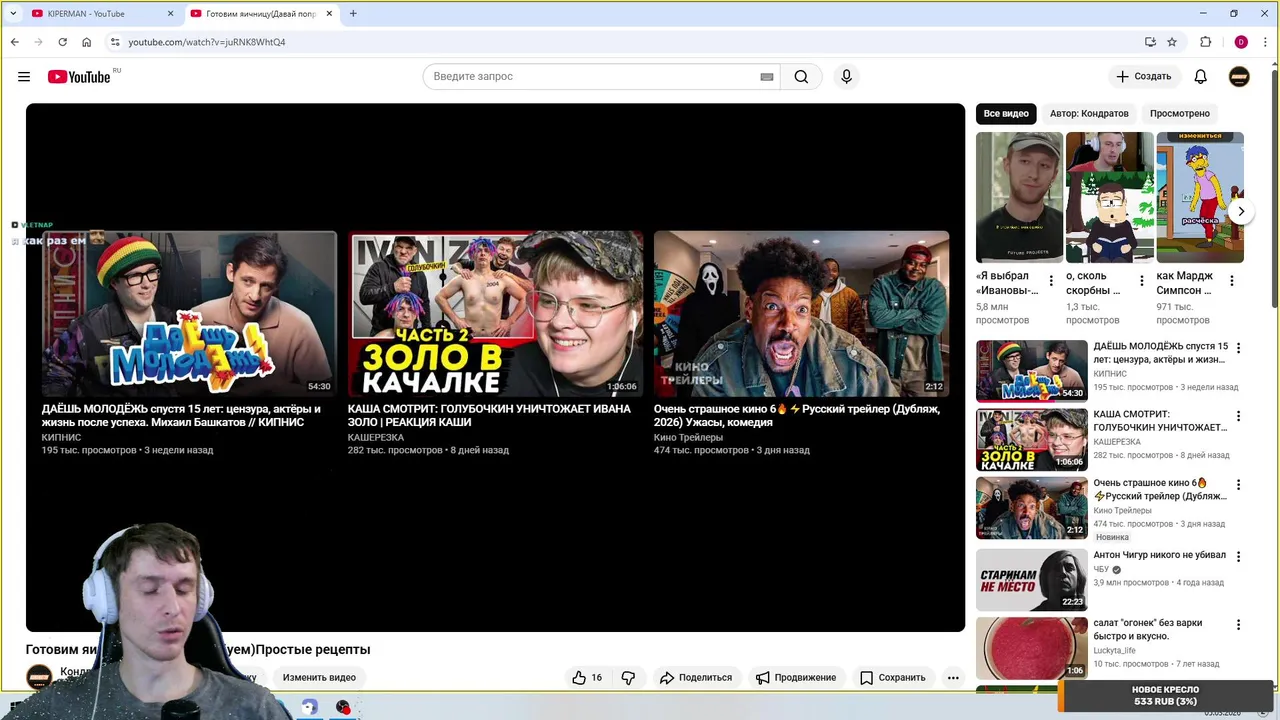Screen dimensions: 1280x720
Task: Open the YouTube hamburger guide menu
Action: [24, 77]
